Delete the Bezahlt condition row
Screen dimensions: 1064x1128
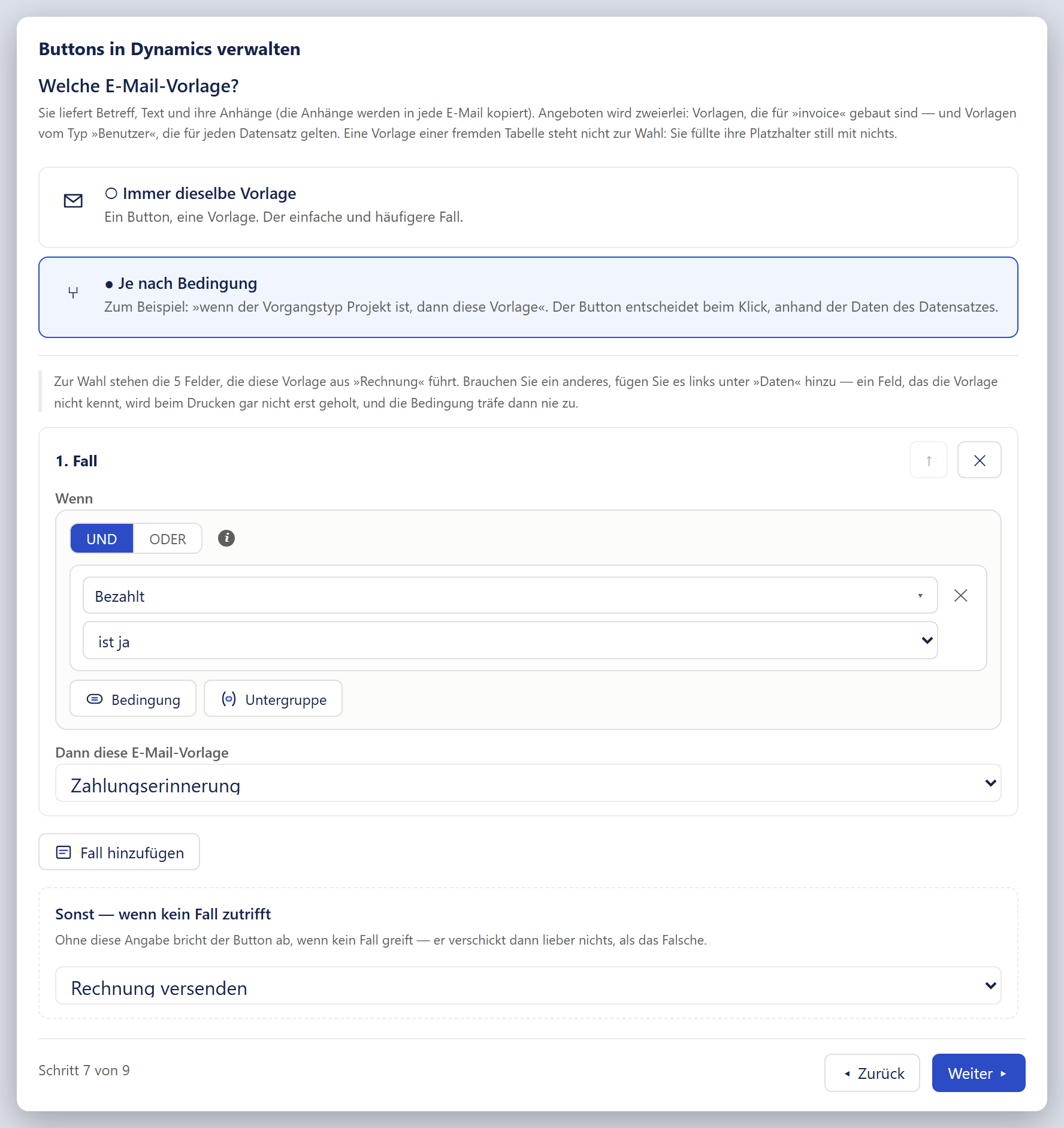coord(961,596)
